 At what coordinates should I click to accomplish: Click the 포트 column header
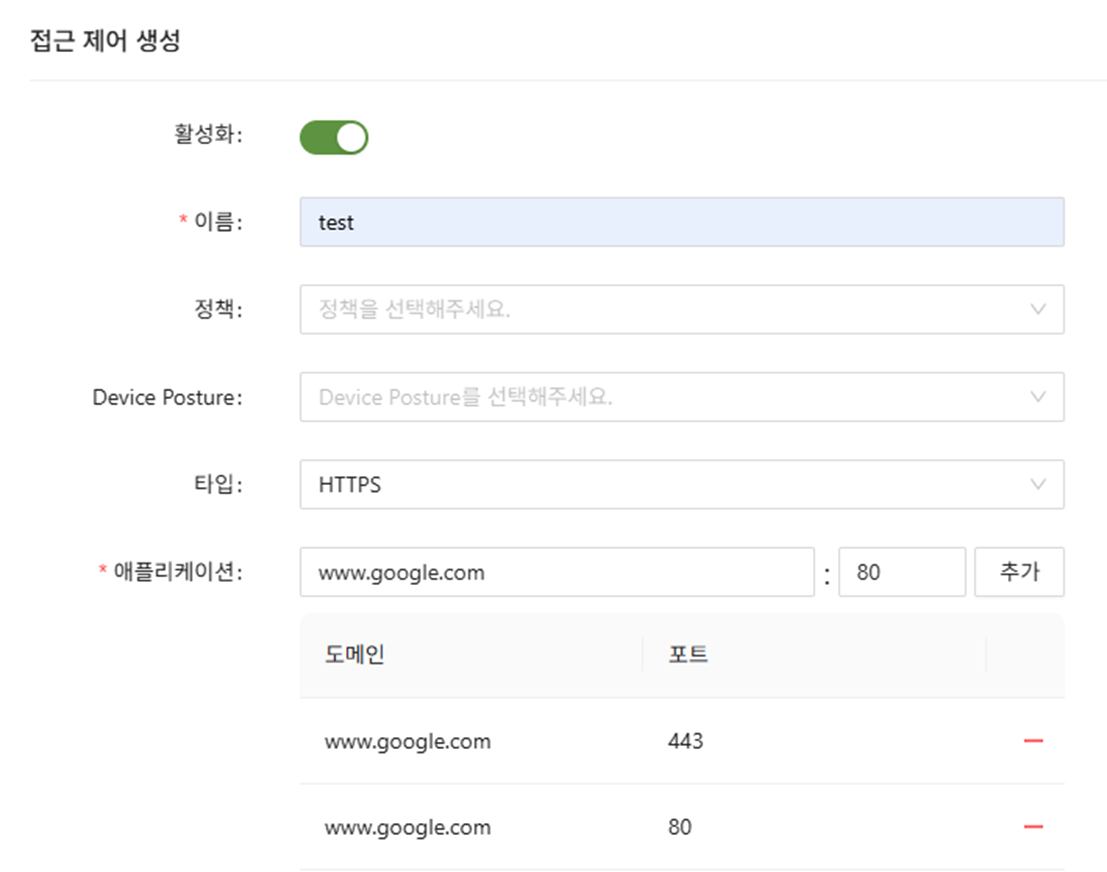688,655
